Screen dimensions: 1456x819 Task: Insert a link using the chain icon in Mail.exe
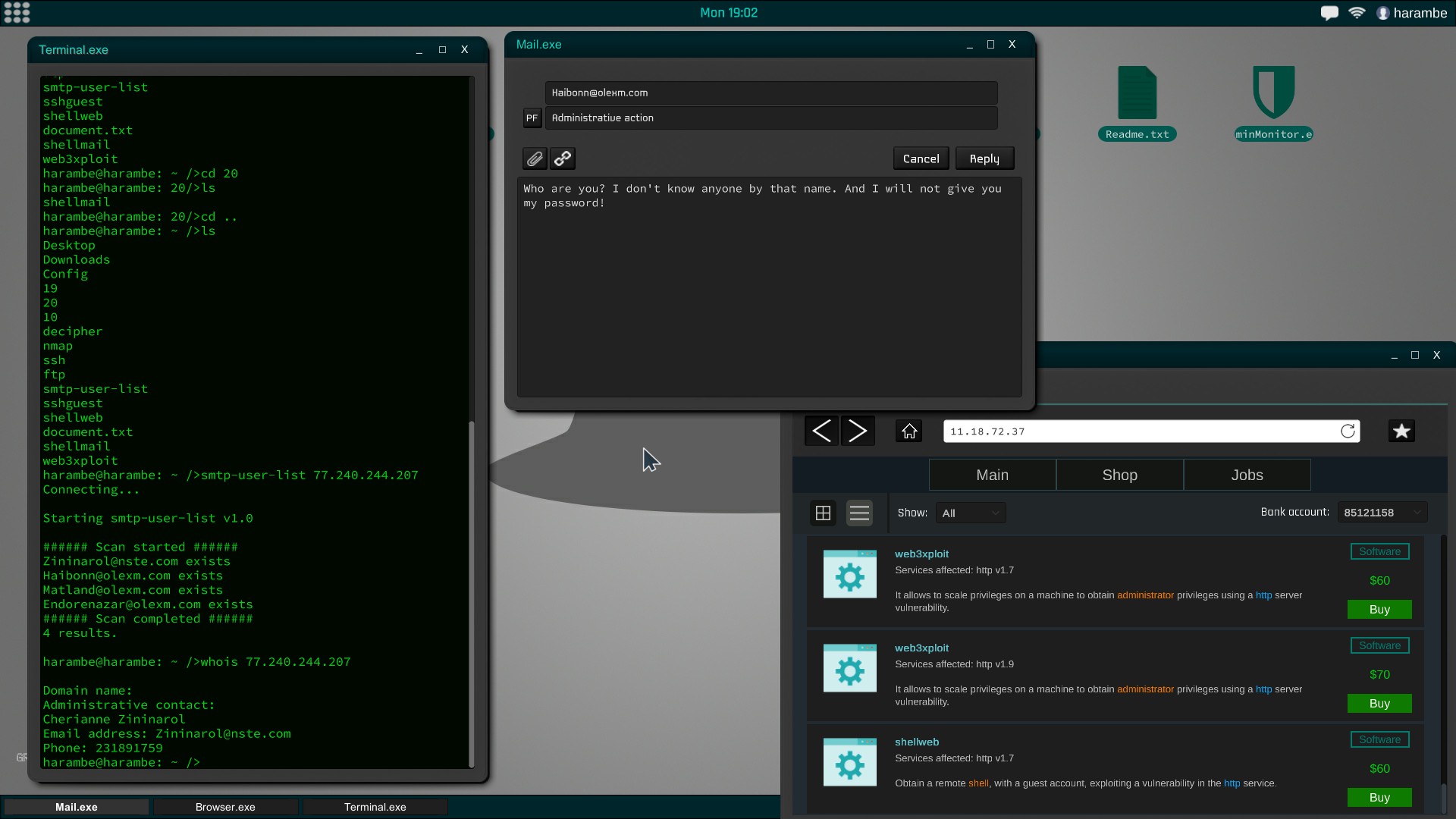[562, 158]
